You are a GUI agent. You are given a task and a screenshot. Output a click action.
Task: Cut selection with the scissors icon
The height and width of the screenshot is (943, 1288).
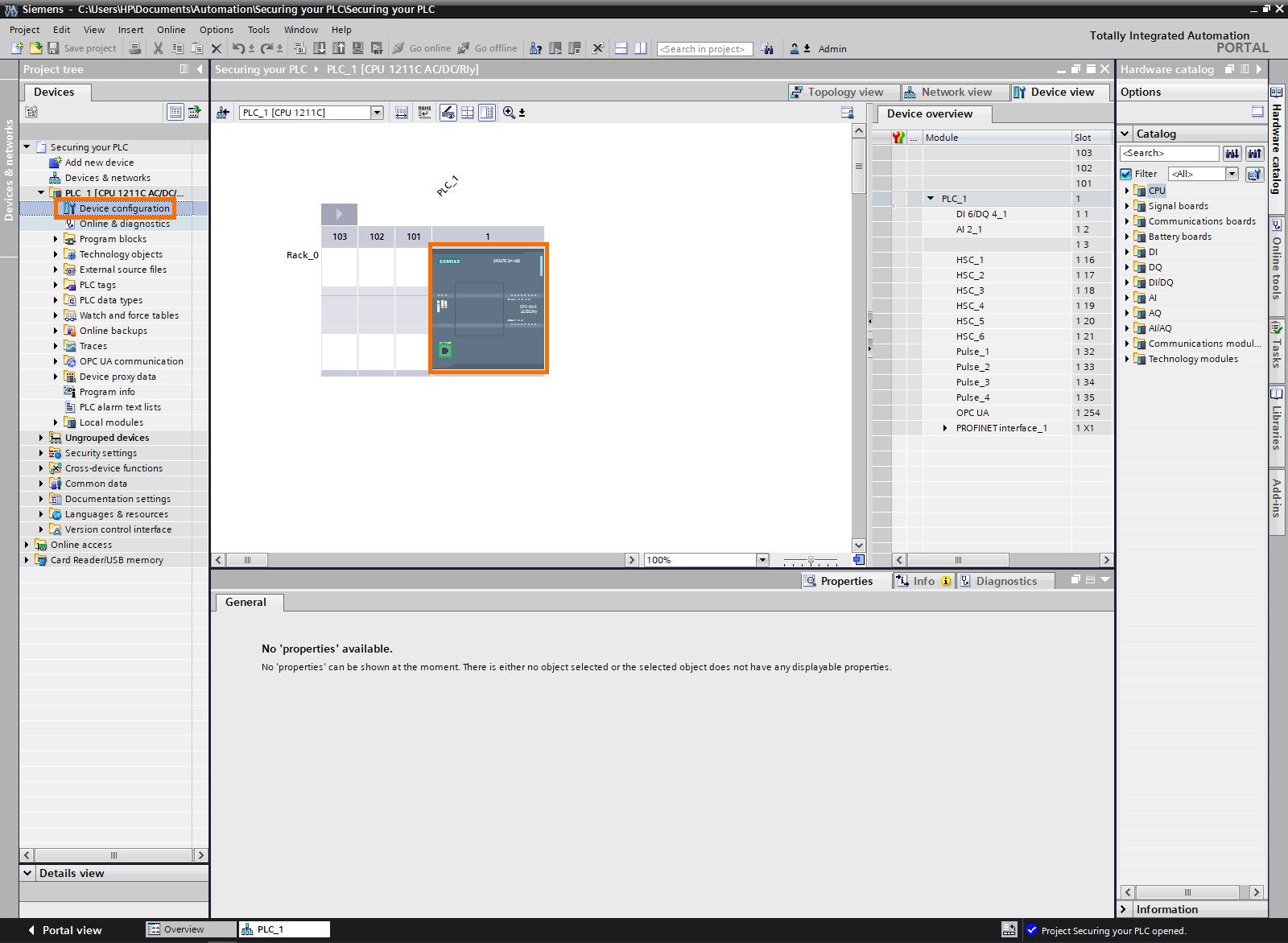[159, 48]
